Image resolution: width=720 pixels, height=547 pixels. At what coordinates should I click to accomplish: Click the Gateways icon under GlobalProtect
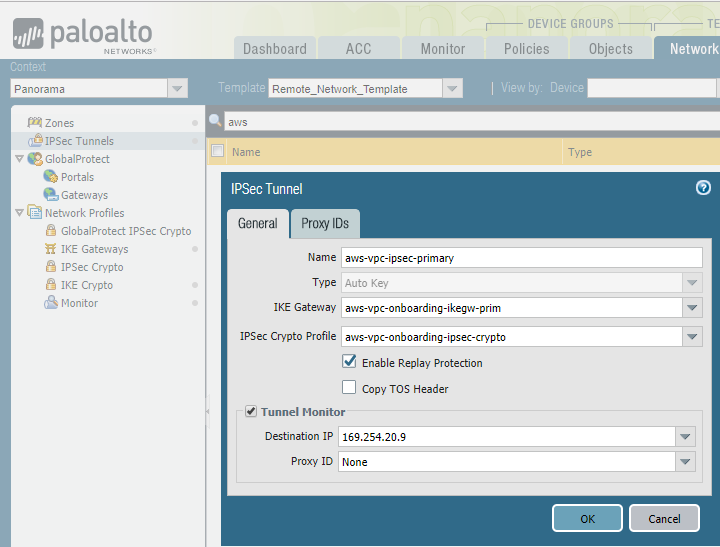tap(51, 195)
